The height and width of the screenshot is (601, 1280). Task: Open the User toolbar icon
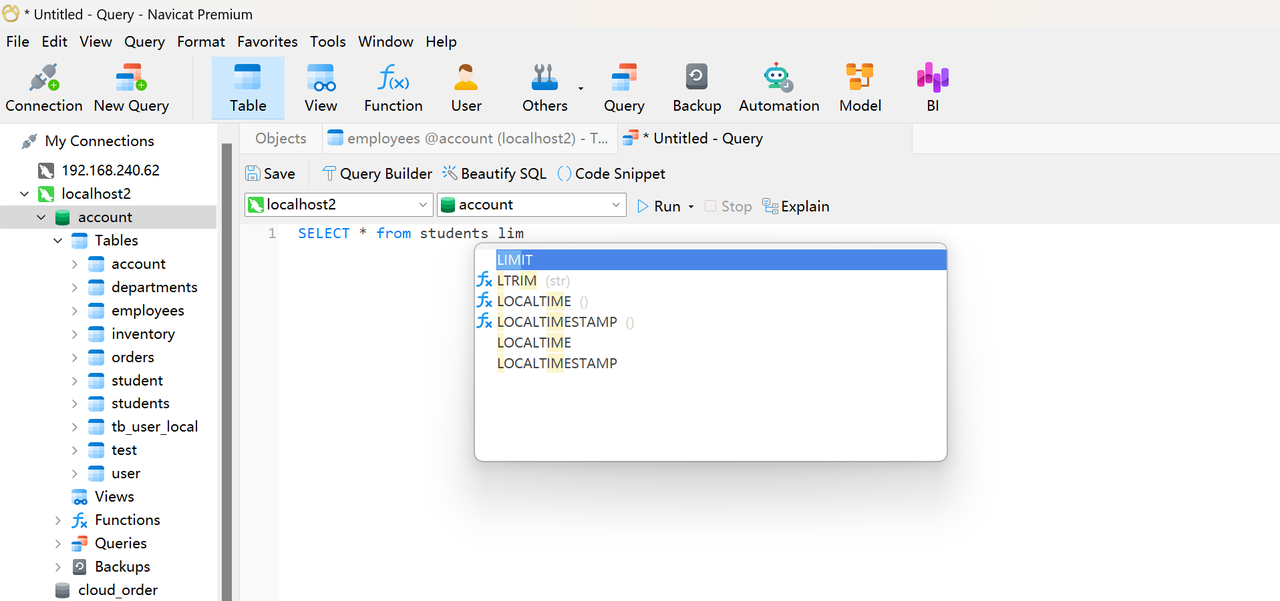pyautogui.click(x=466, y=88)
